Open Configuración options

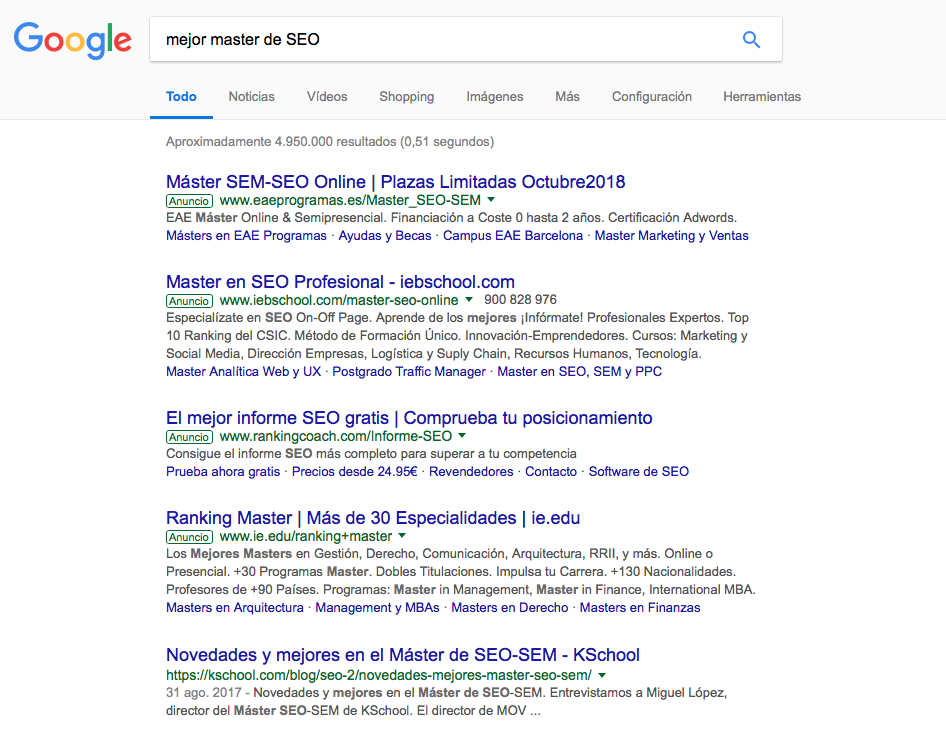[652, 97]
